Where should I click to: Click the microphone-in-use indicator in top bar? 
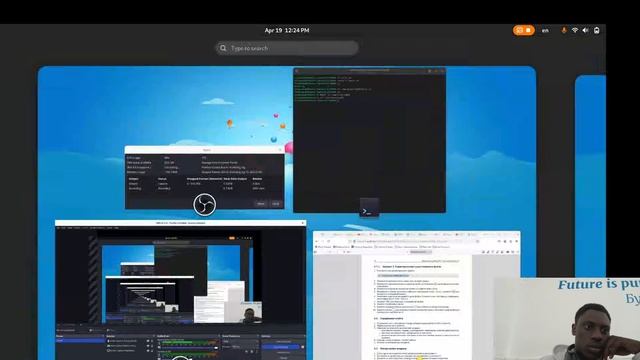(564, 30)
